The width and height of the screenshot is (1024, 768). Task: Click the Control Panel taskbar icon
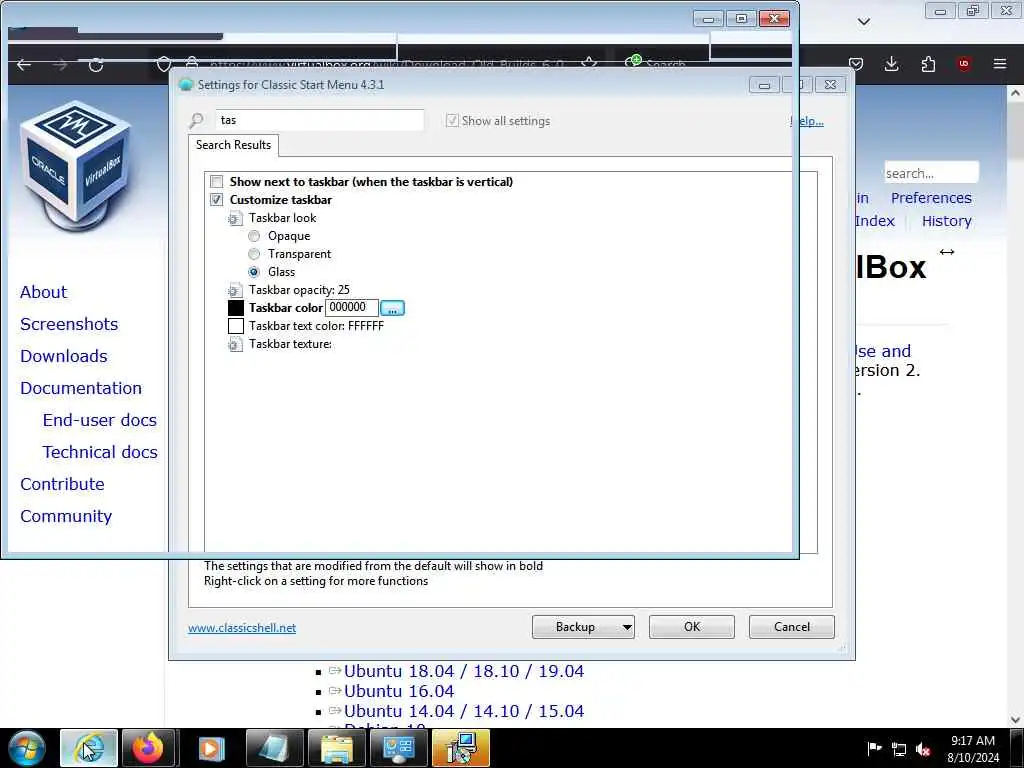click(x=398, y=748)
